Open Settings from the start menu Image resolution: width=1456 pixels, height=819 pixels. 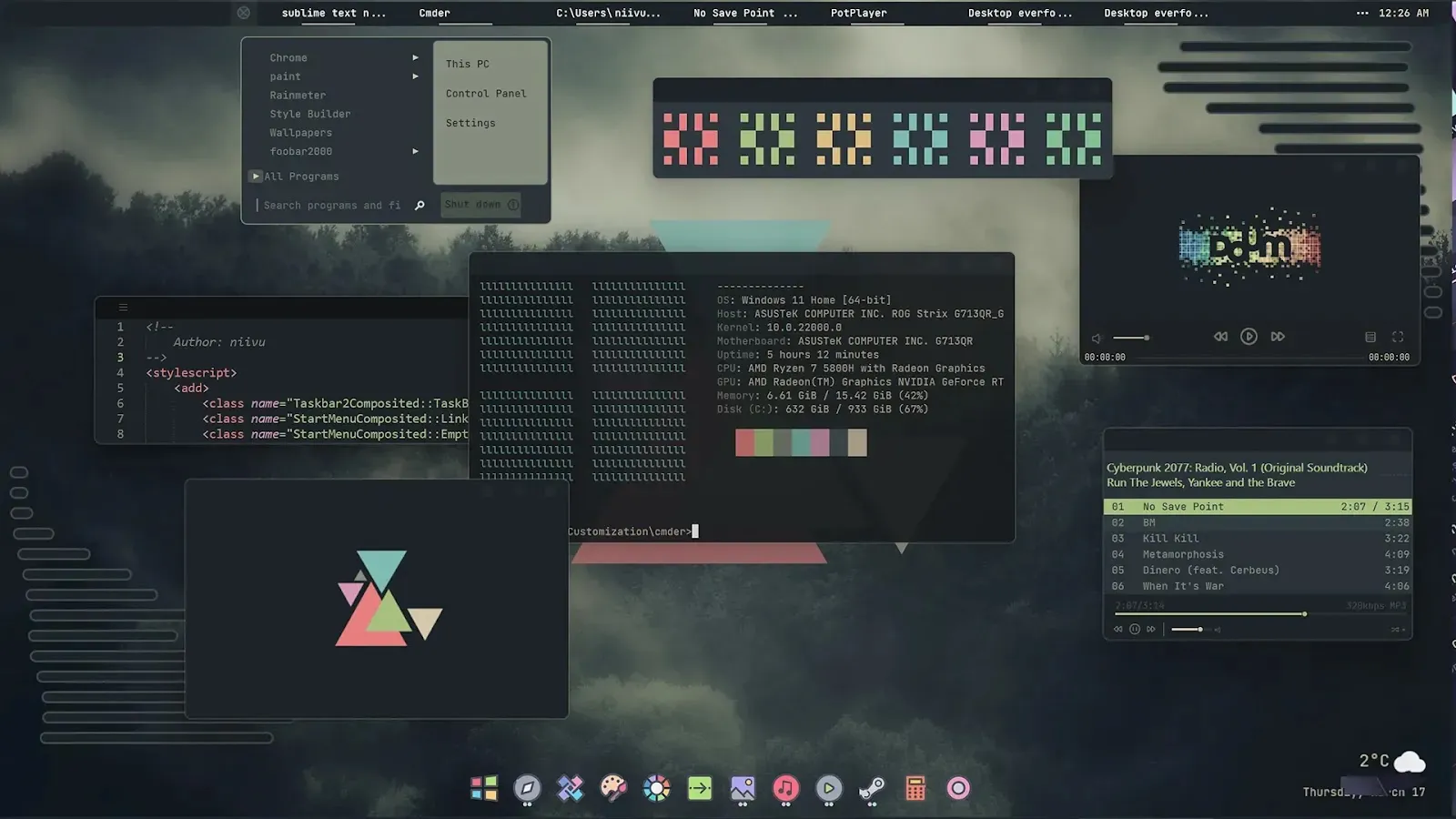point(470,123)
